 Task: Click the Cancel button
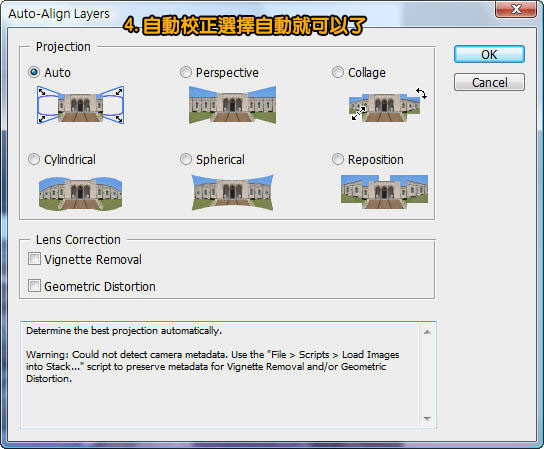489,82
